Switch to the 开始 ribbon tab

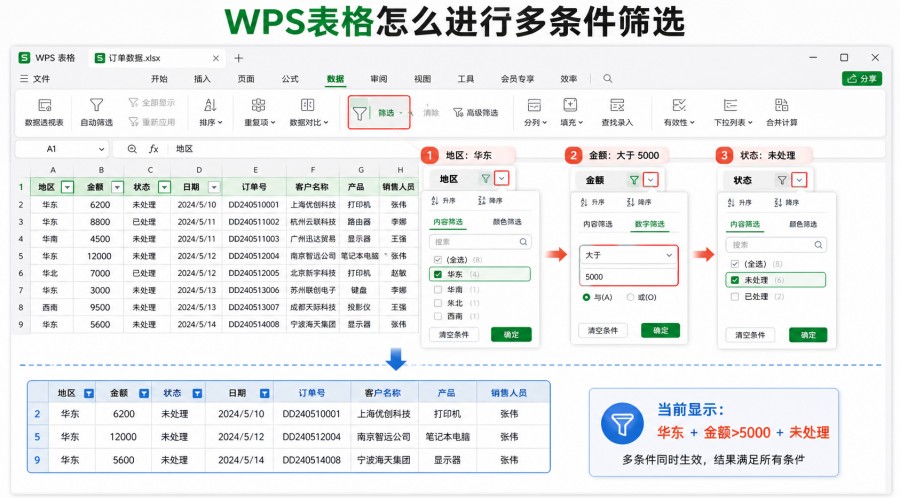coord(159,79)
